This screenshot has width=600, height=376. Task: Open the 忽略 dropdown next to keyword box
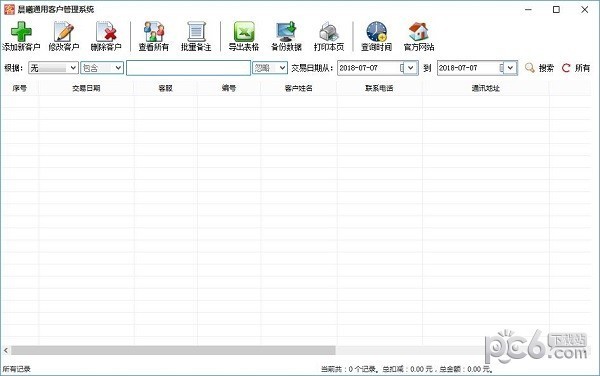270,68
